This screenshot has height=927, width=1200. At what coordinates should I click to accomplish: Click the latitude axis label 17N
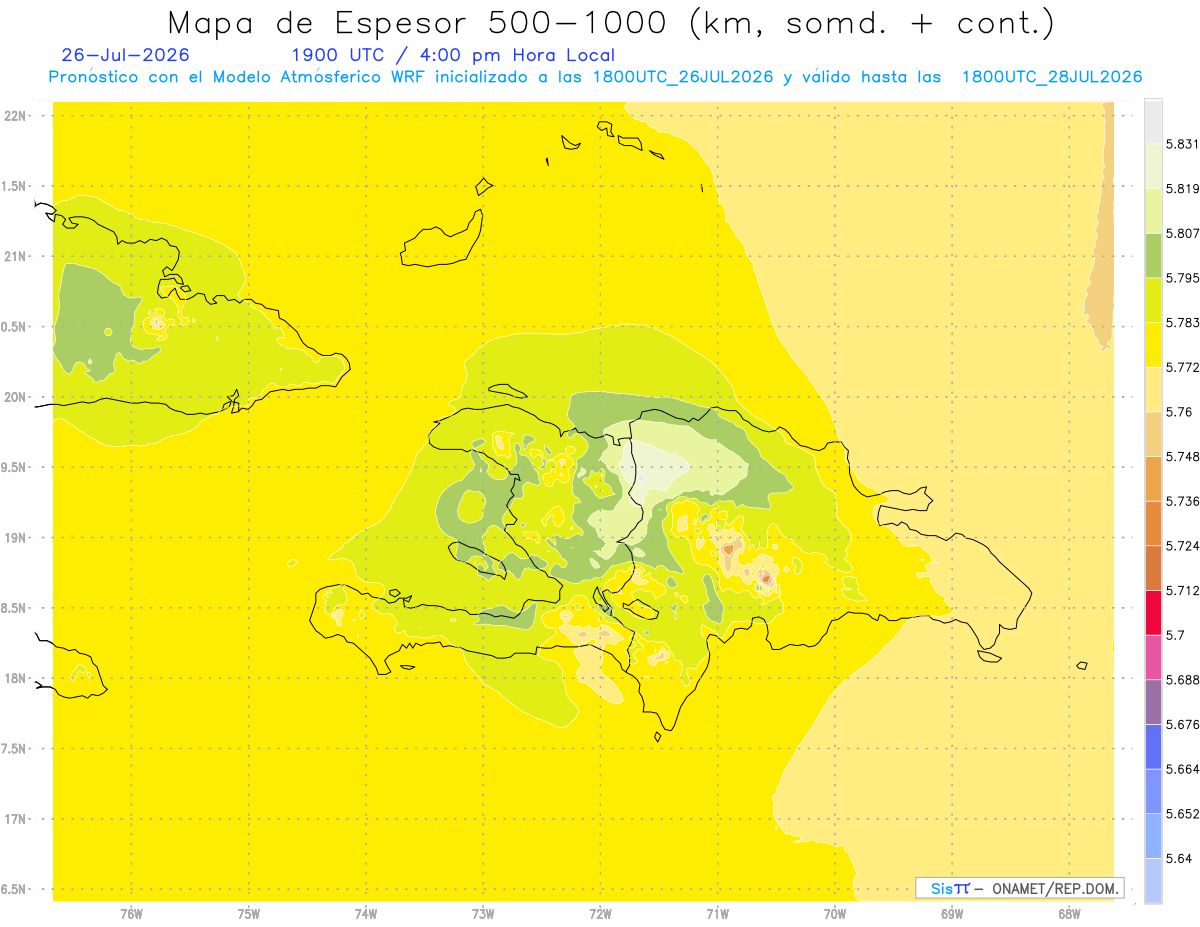16,819
